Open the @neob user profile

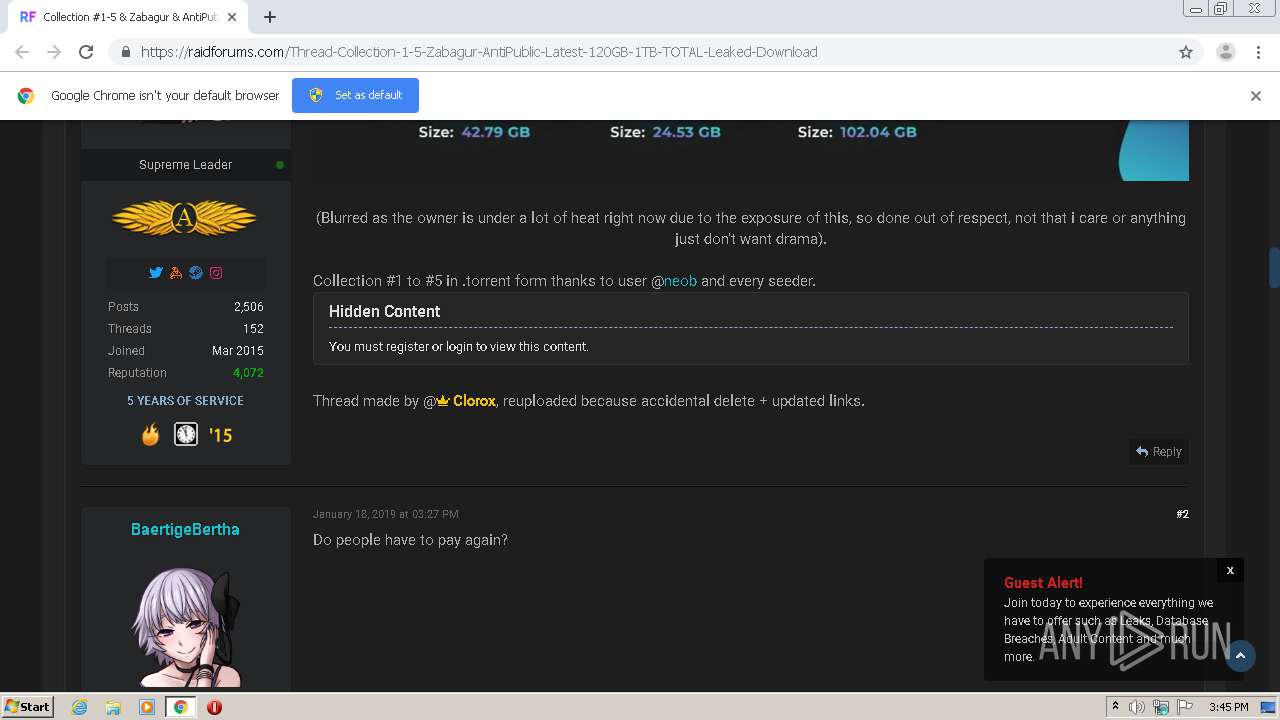(x=680, y=281)
